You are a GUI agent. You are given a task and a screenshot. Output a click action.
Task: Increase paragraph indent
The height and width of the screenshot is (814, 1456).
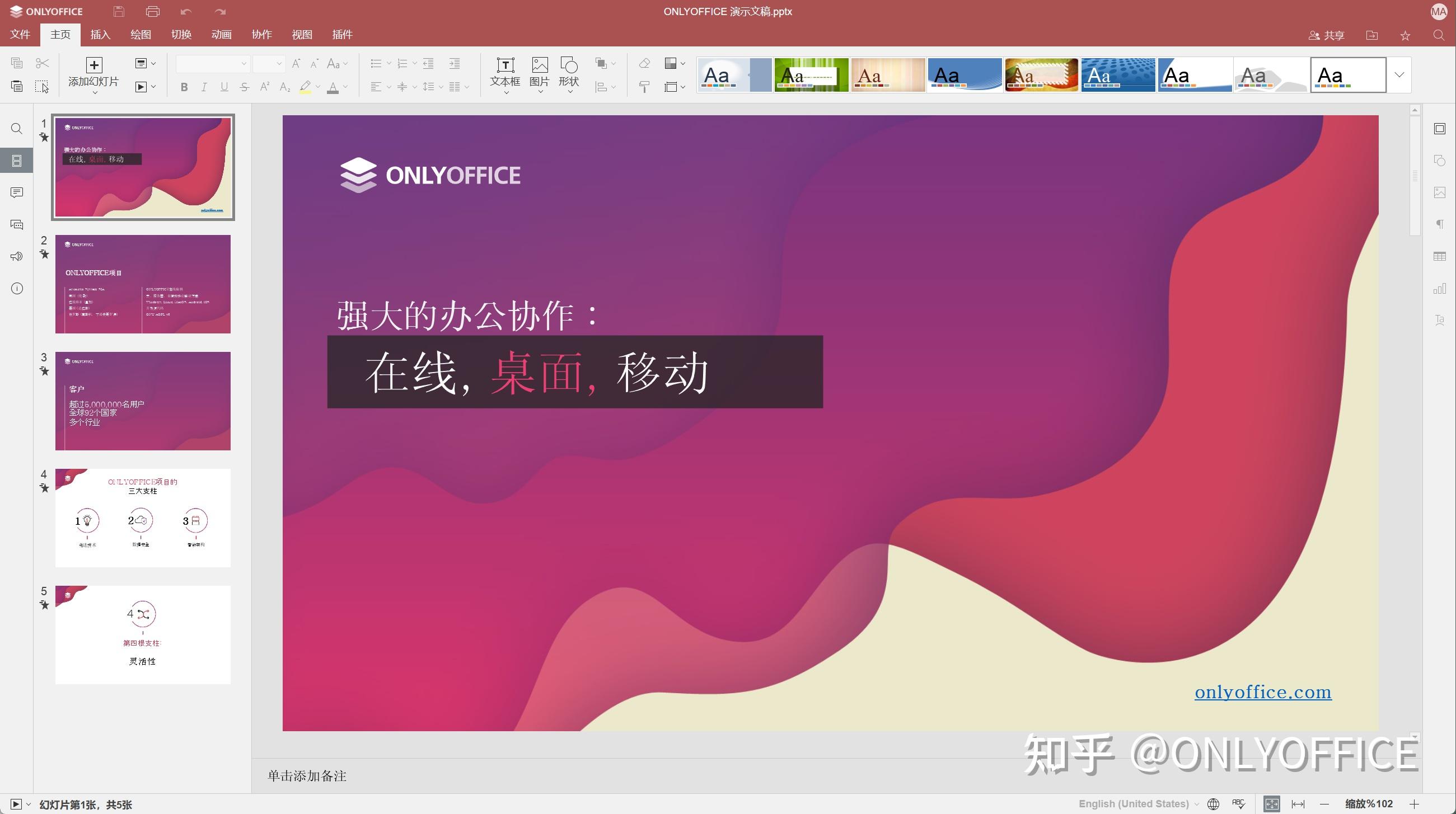[x=455, y=63]
